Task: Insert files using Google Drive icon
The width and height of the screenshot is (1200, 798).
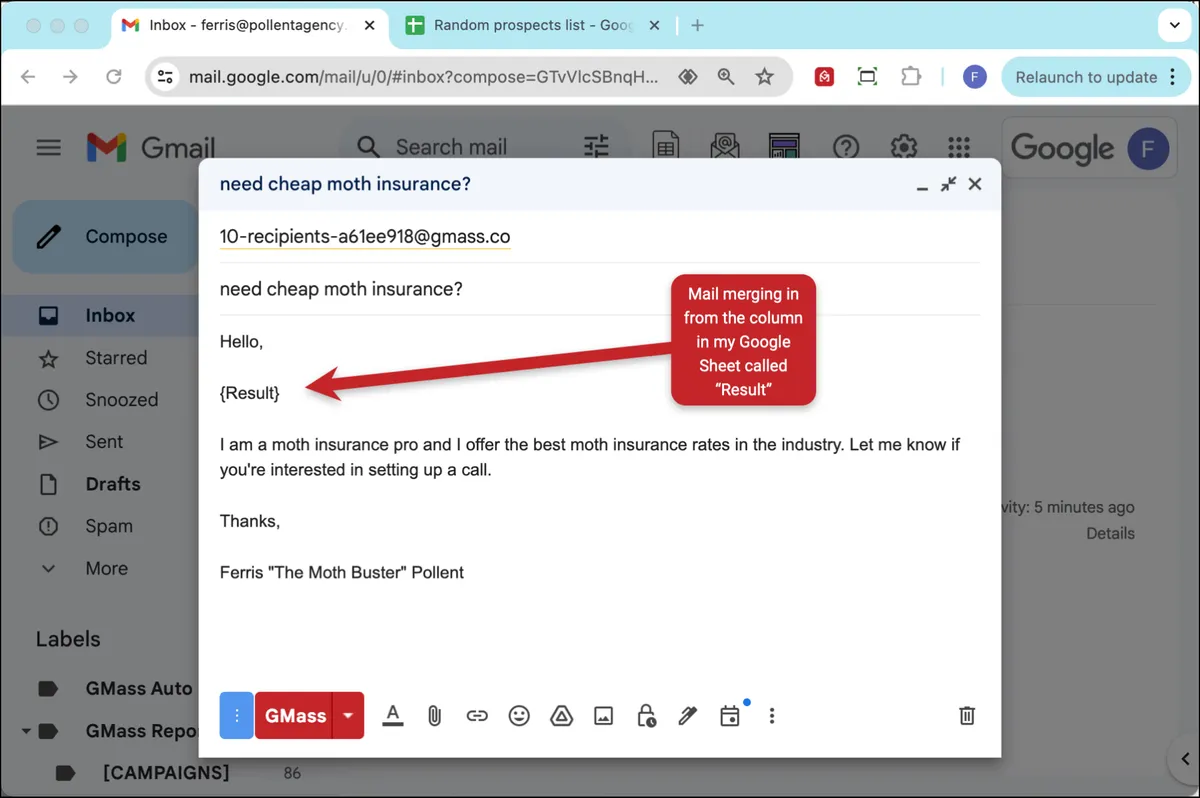Action: point(561,716)
